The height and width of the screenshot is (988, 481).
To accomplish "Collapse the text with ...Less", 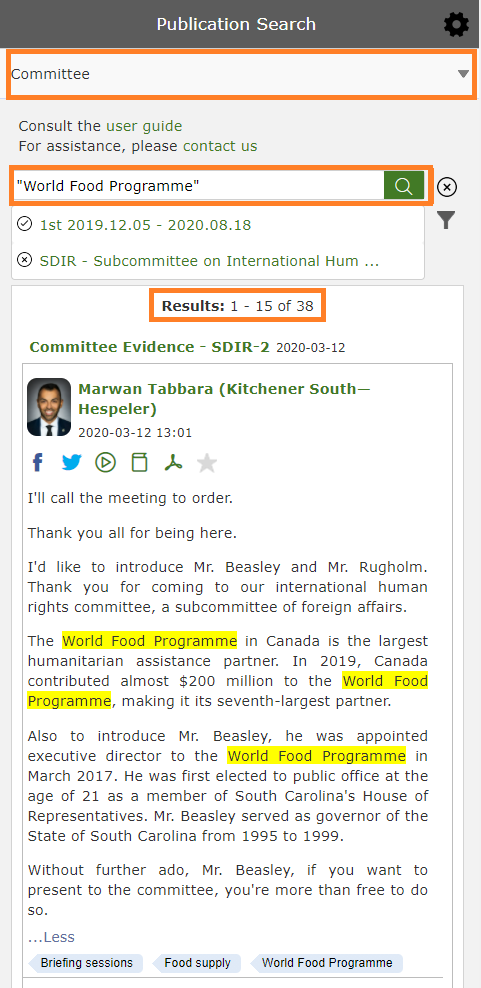I will [51, 937].
